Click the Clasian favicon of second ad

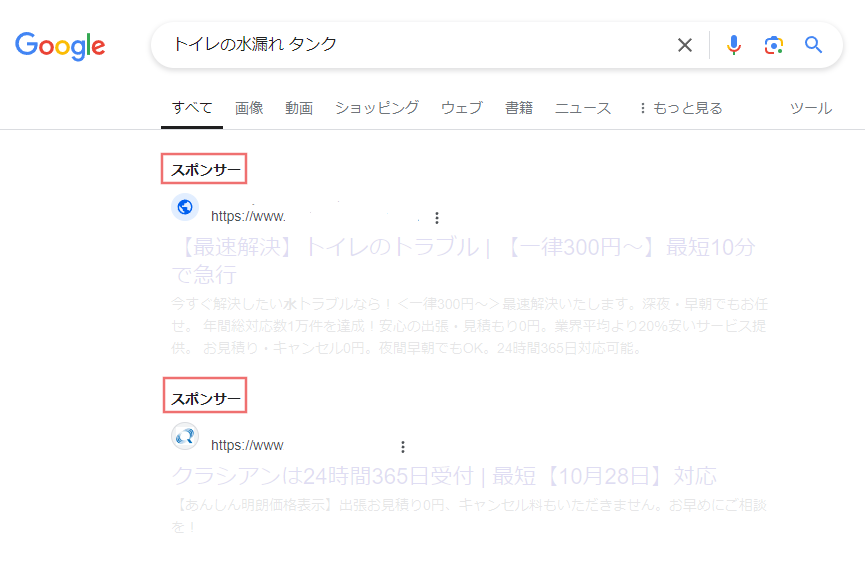185,436
